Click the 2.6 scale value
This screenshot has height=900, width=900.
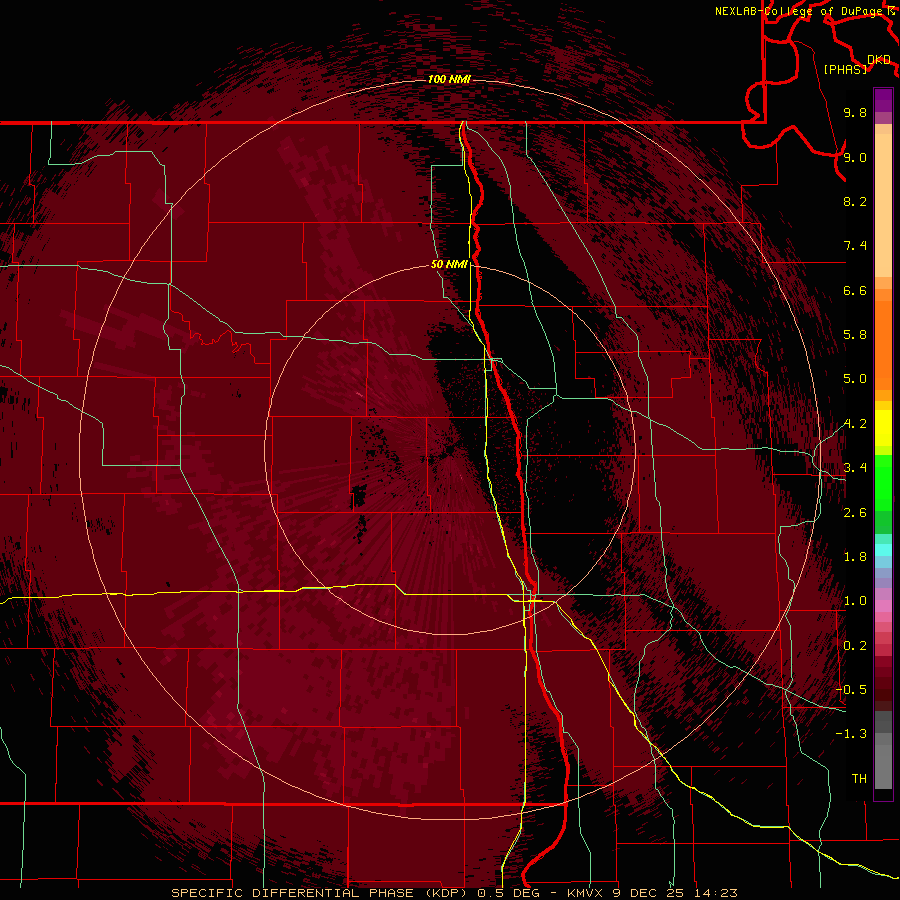tap(855, 513)
